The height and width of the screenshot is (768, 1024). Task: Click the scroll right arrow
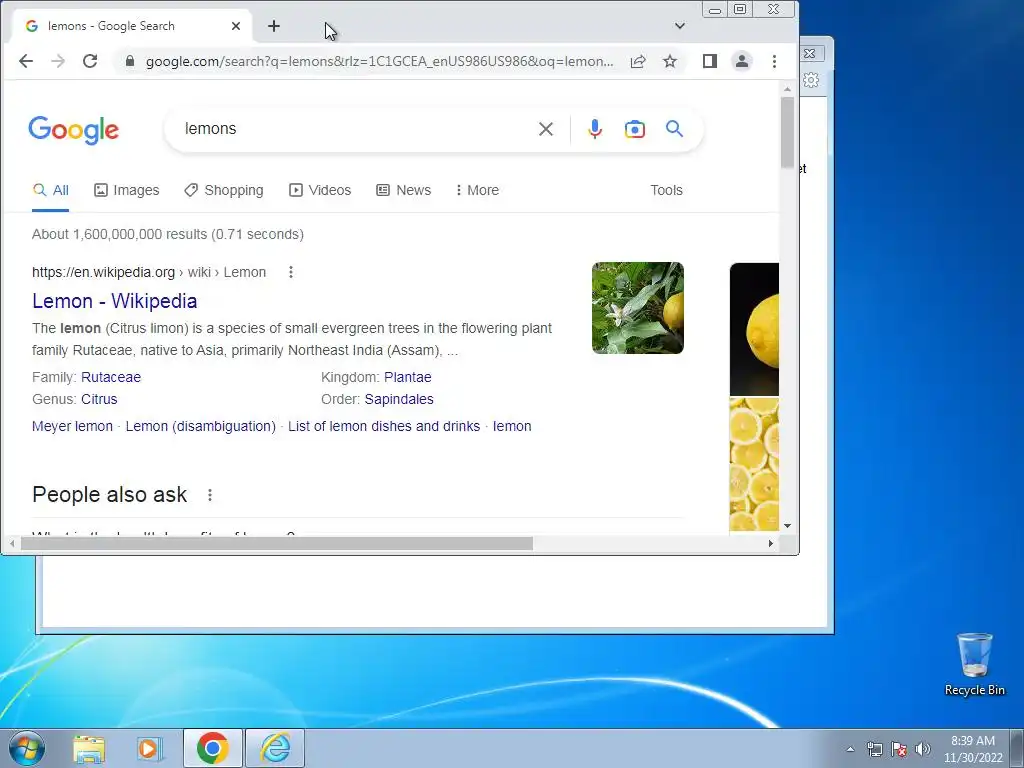771,543
